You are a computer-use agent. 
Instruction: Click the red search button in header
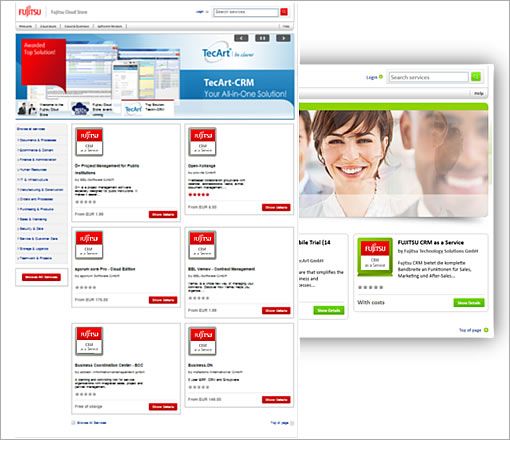coord(284,12)
